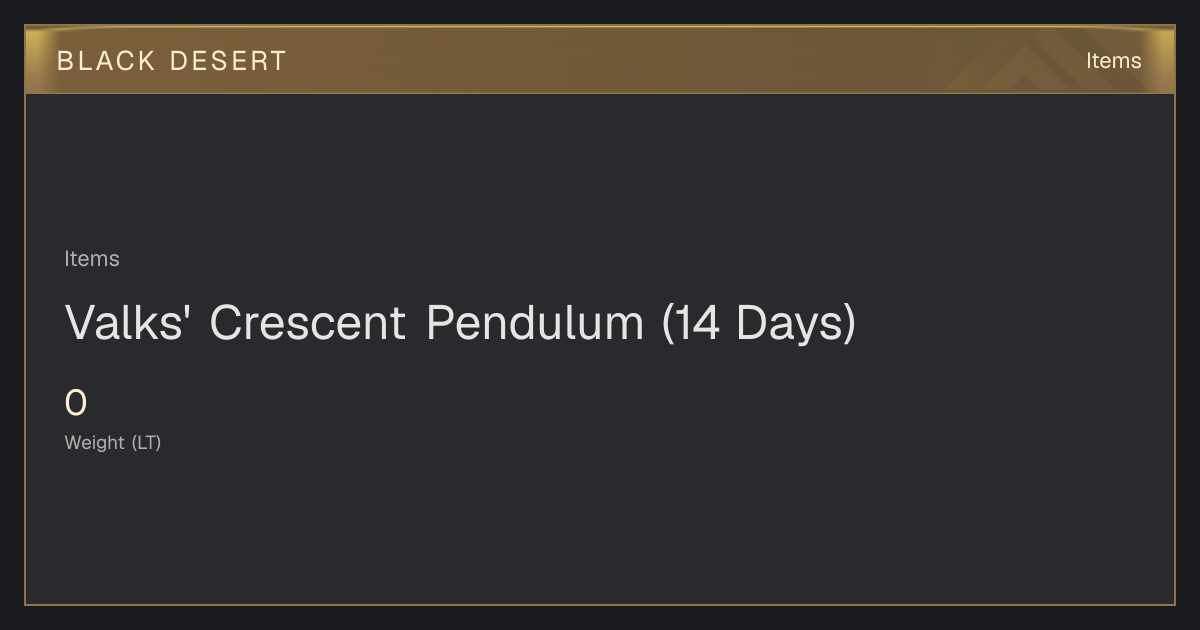Click the BLACK DESERT logo text
This screenshot has width=1200, height=630.
(x=171, y=61)
